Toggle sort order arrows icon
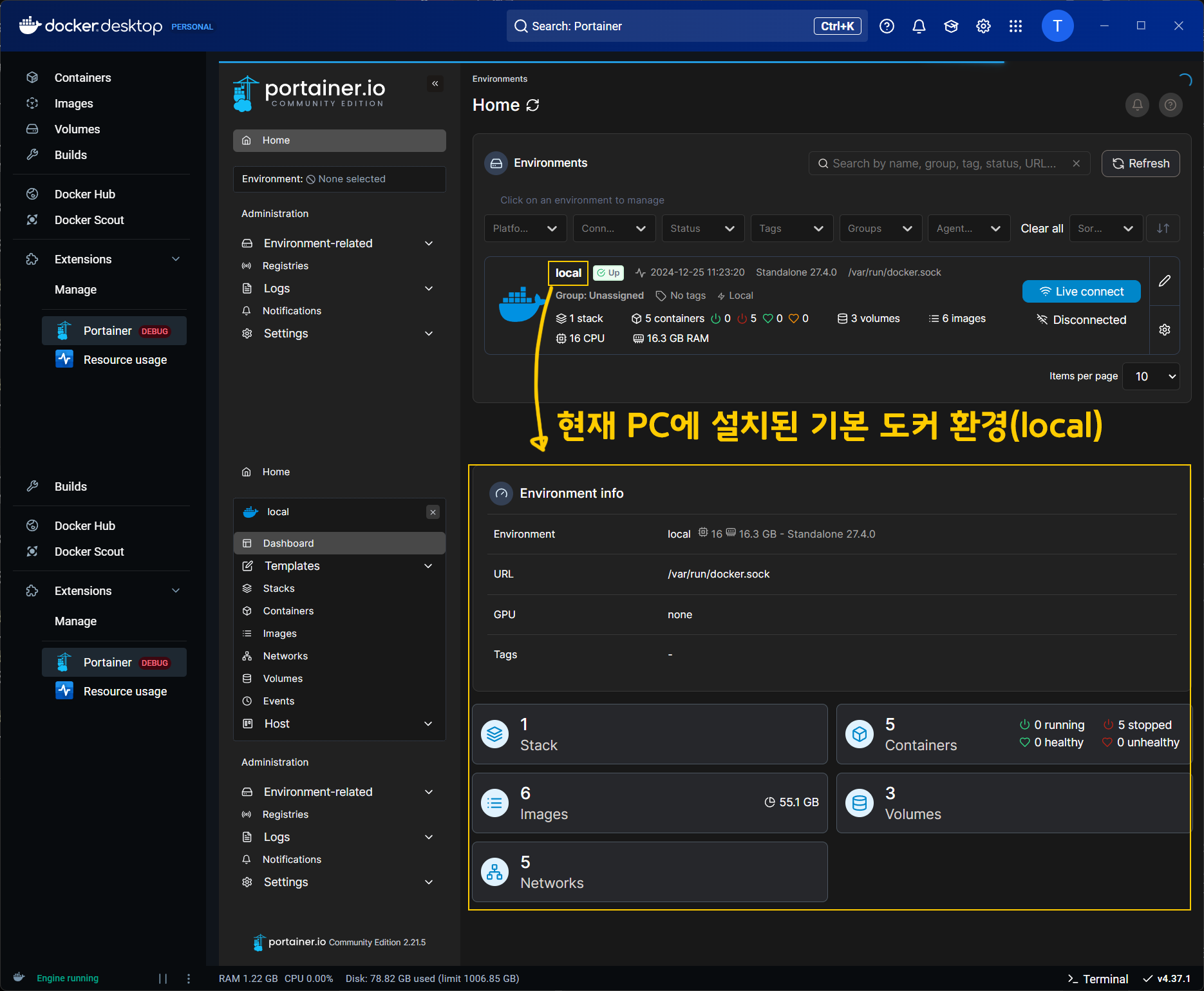This screenshot has width=1204, height=991. 1163,229
